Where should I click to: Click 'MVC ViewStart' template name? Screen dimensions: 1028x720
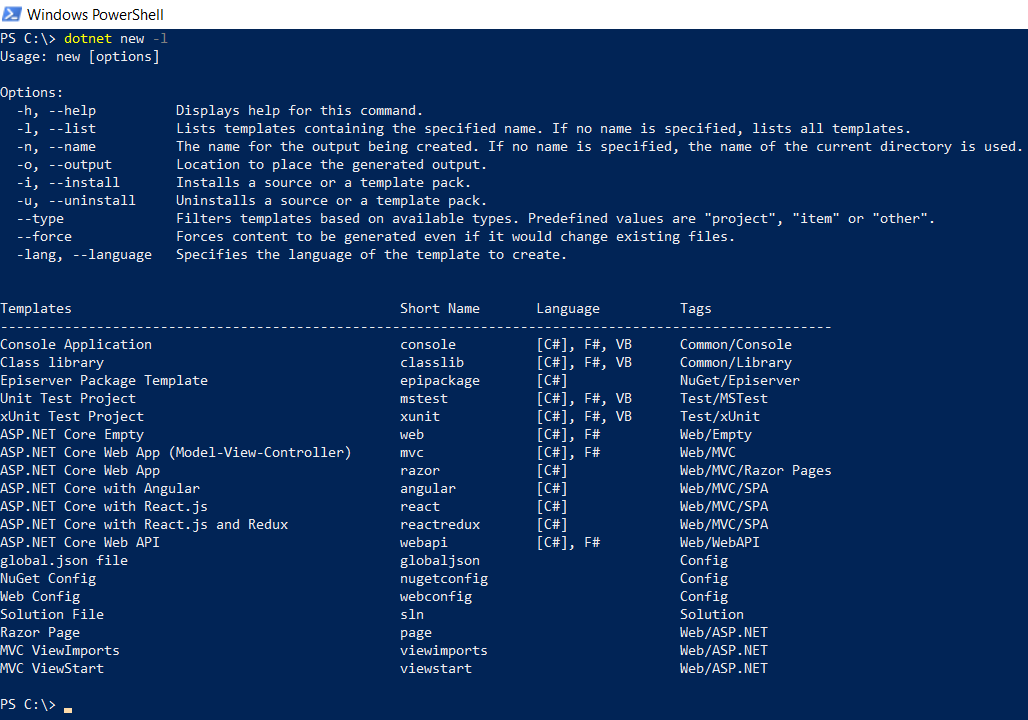coord(52,668)
